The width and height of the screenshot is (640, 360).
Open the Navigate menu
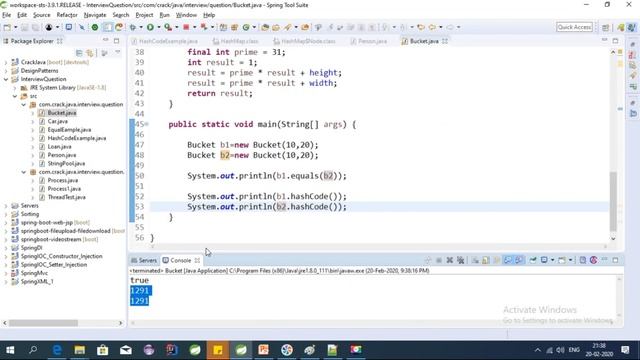click(95, 15)
